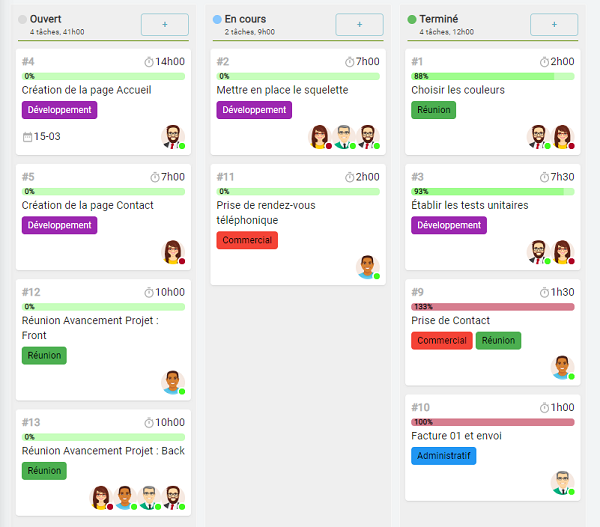This screenshot has width=600, height=527.
Task: Click the '14h00' duration on task #4
Action: (170, 62)
